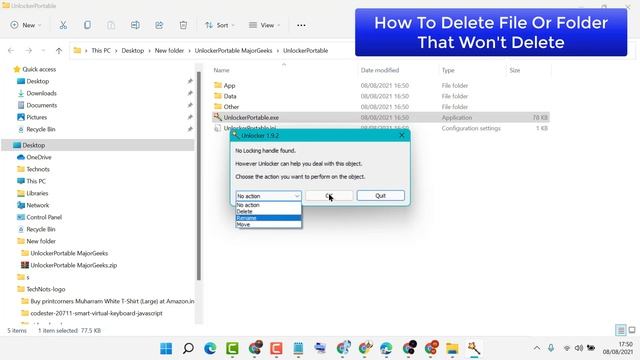Viewport: 640px width, 360px height.
Task: Click the microphone tray icon
Action: click(551, 348)
